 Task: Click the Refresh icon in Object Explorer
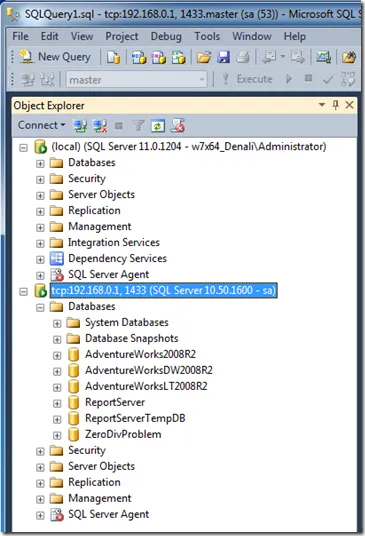(x=158, y=126)
